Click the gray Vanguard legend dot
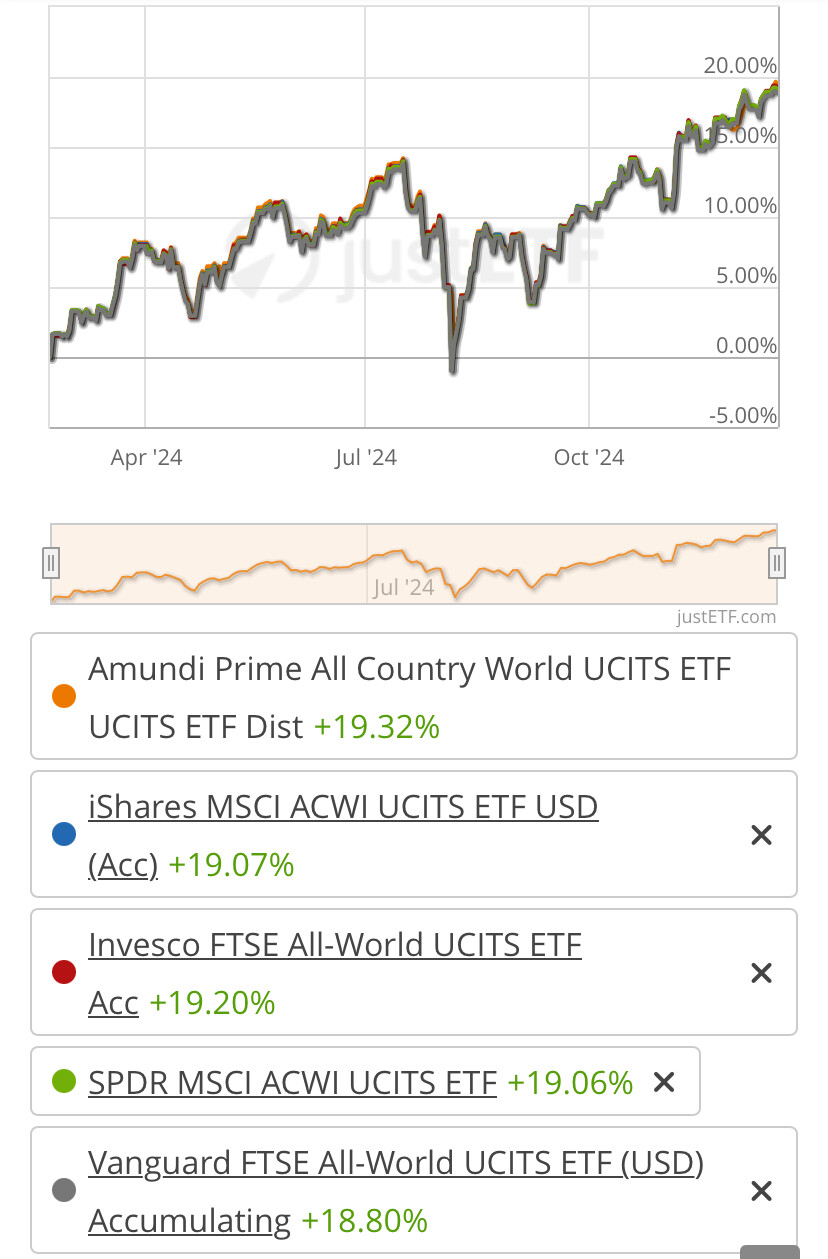 click(x=64, y=1191)
